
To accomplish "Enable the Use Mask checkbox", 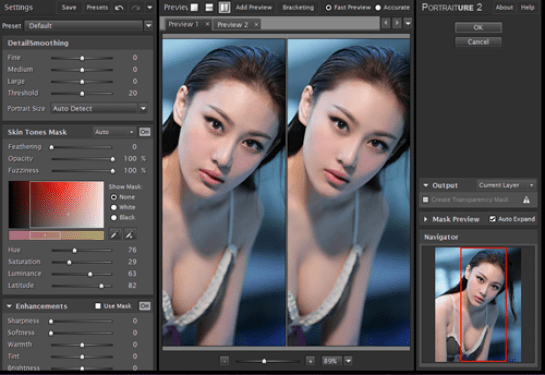I will pos(98,306).
